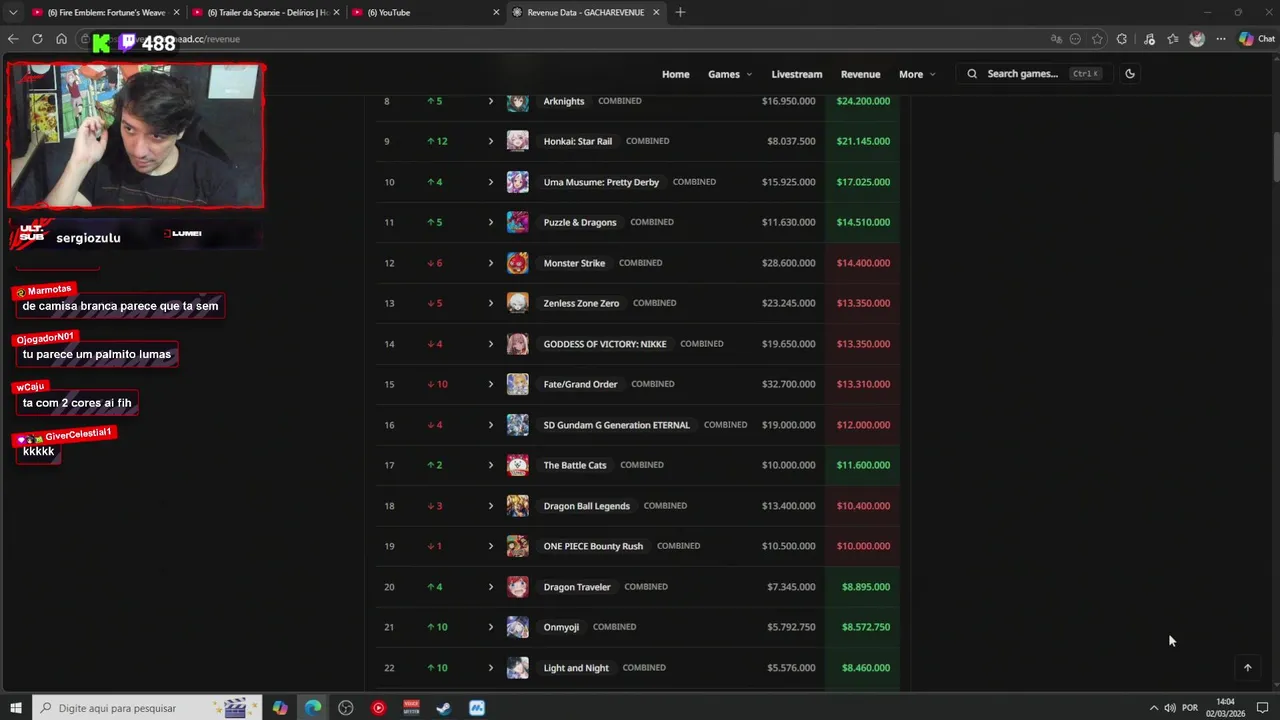Click the scroll-to-top arrow button
The image size is (1280, 720).
click(x=1247, y=668)
